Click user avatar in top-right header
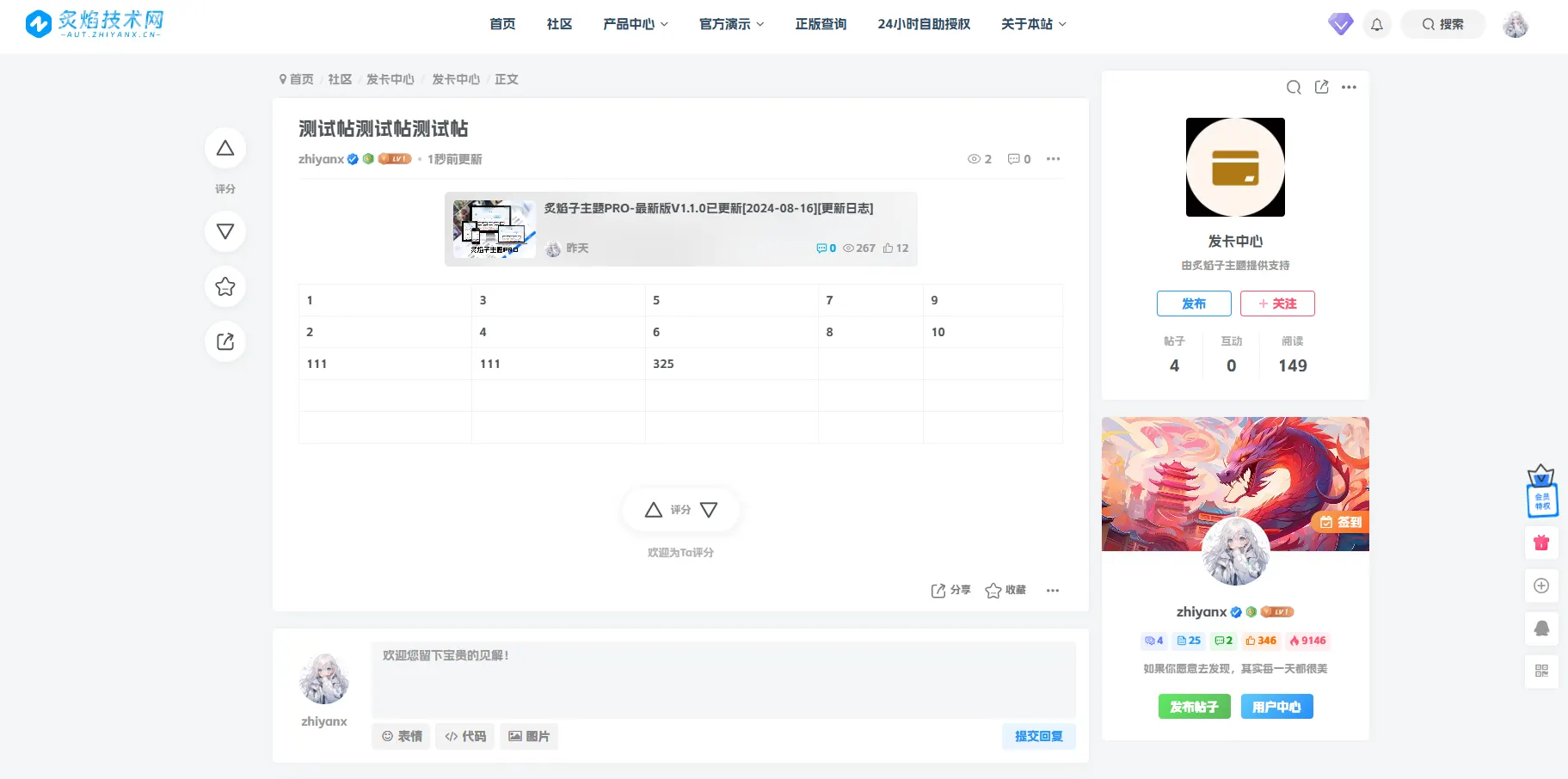1568x779 pixels. coord(1516,24)
